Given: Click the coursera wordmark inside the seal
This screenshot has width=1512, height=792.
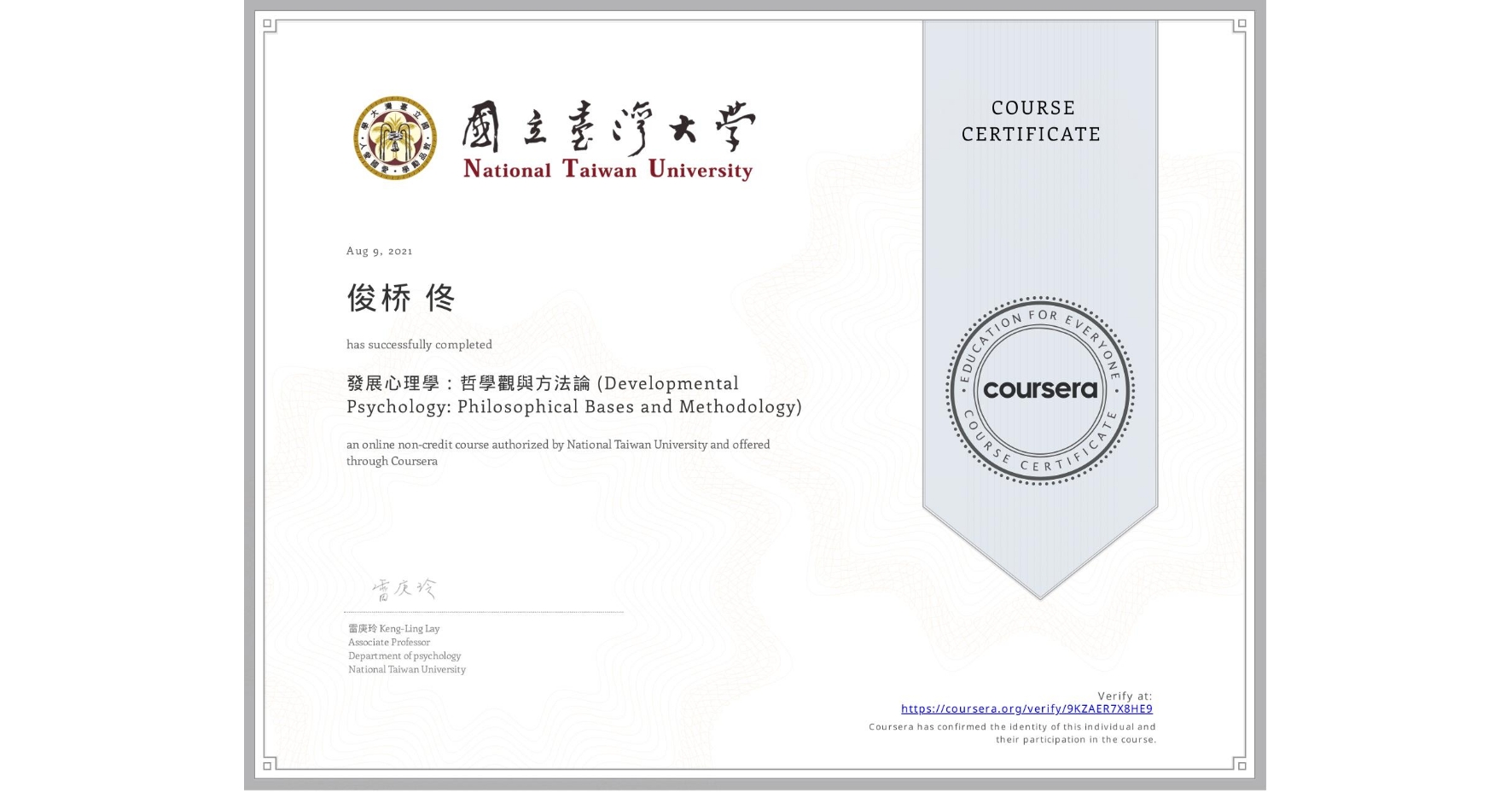Looking at the screenshot, I should tap(1040, 389).
